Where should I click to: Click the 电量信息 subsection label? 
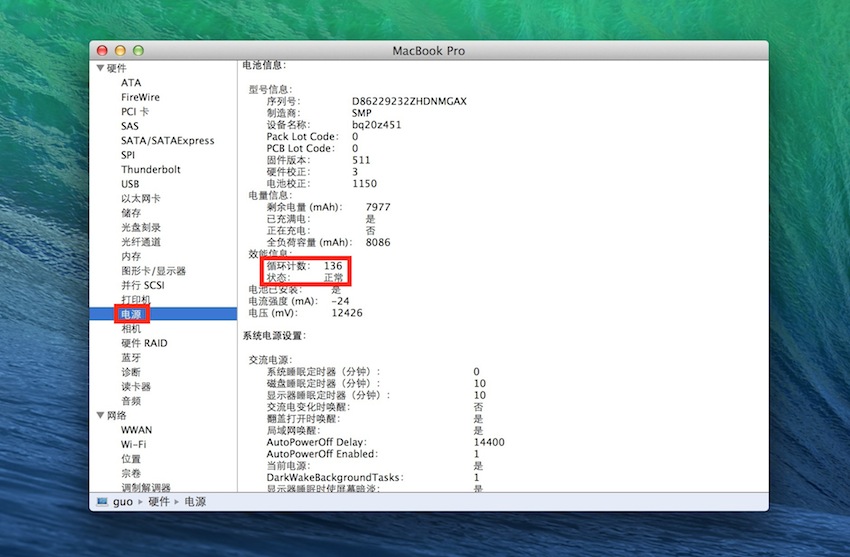click(271, 195)
